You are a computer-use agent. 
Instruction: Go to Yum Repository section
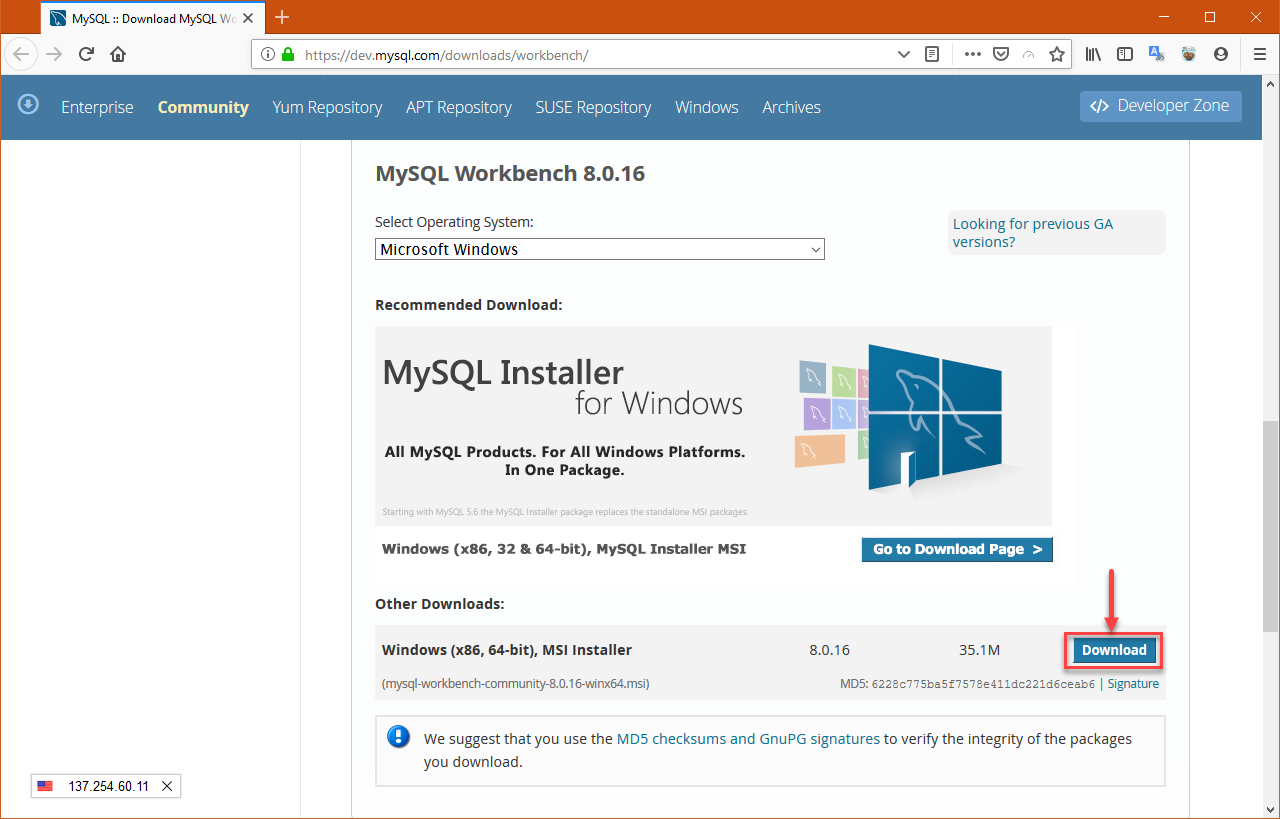click(x=327, y=107)
